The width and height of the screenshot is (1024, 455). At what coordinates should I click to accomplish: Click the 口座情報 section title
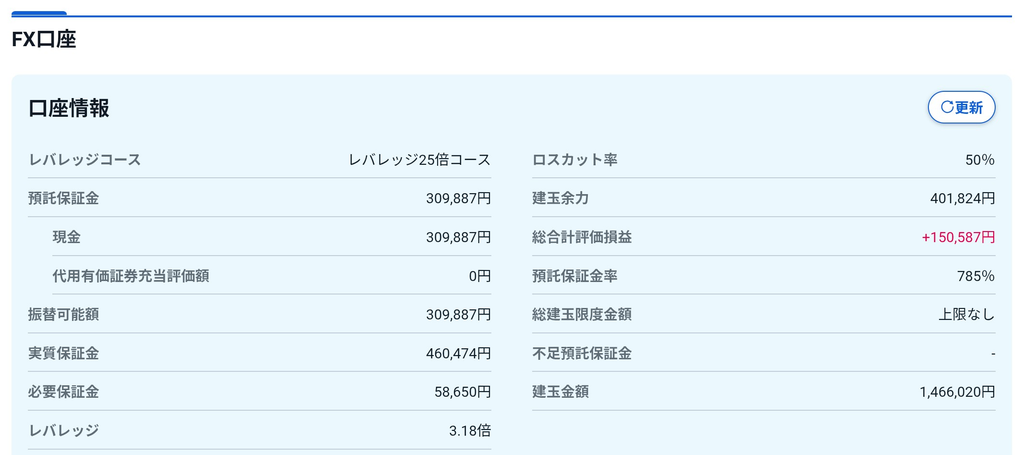click(x=69, y=108)
